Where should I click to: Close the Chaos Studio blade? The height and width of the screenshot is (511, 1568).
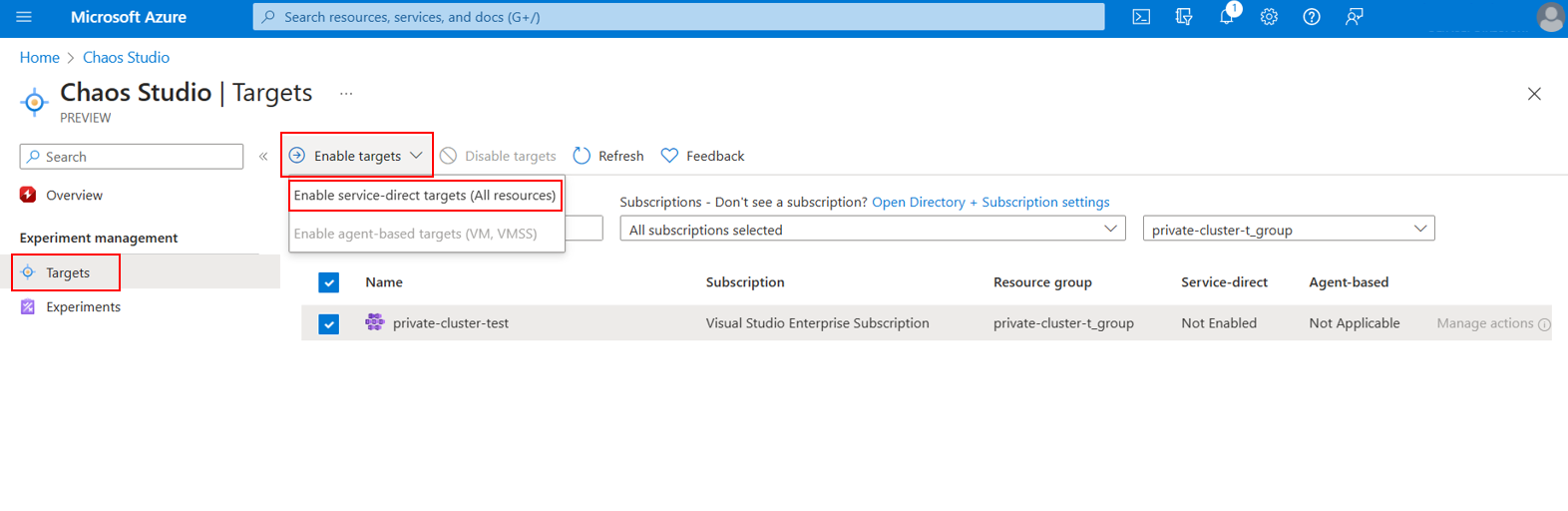1534,94
